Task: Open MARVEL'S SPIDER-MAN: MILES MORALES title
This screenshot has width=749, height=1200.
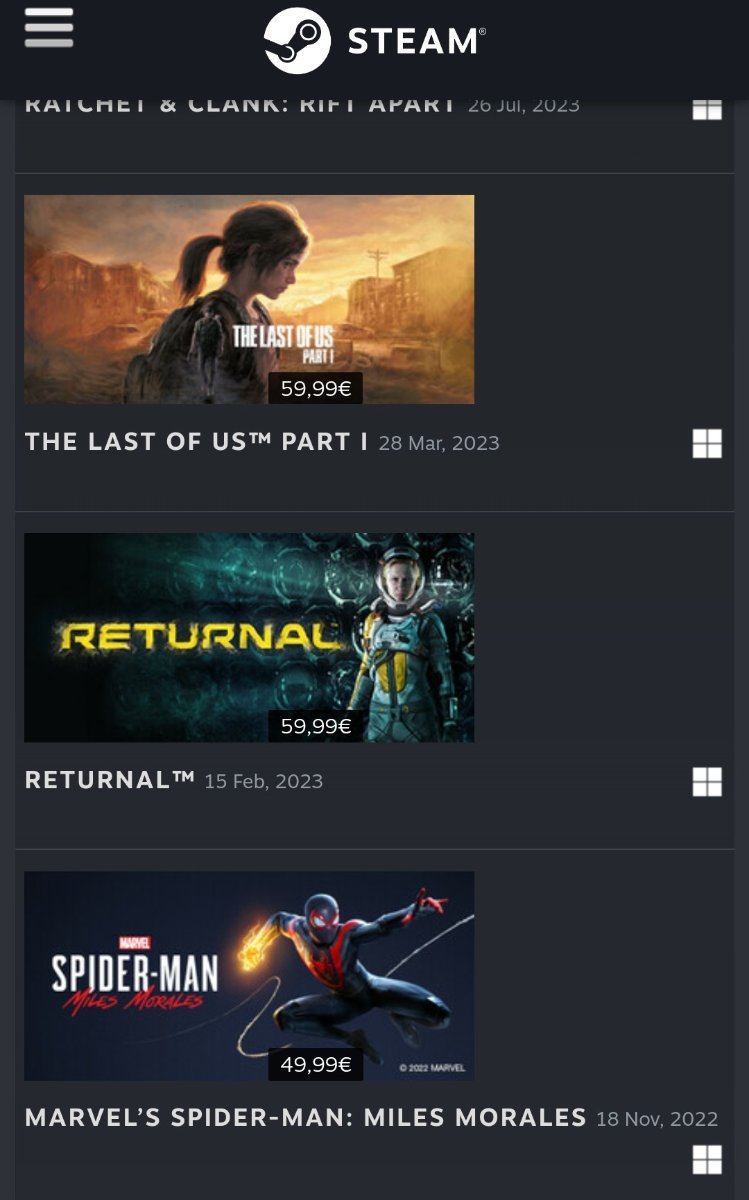Action: coord(305,1117)
